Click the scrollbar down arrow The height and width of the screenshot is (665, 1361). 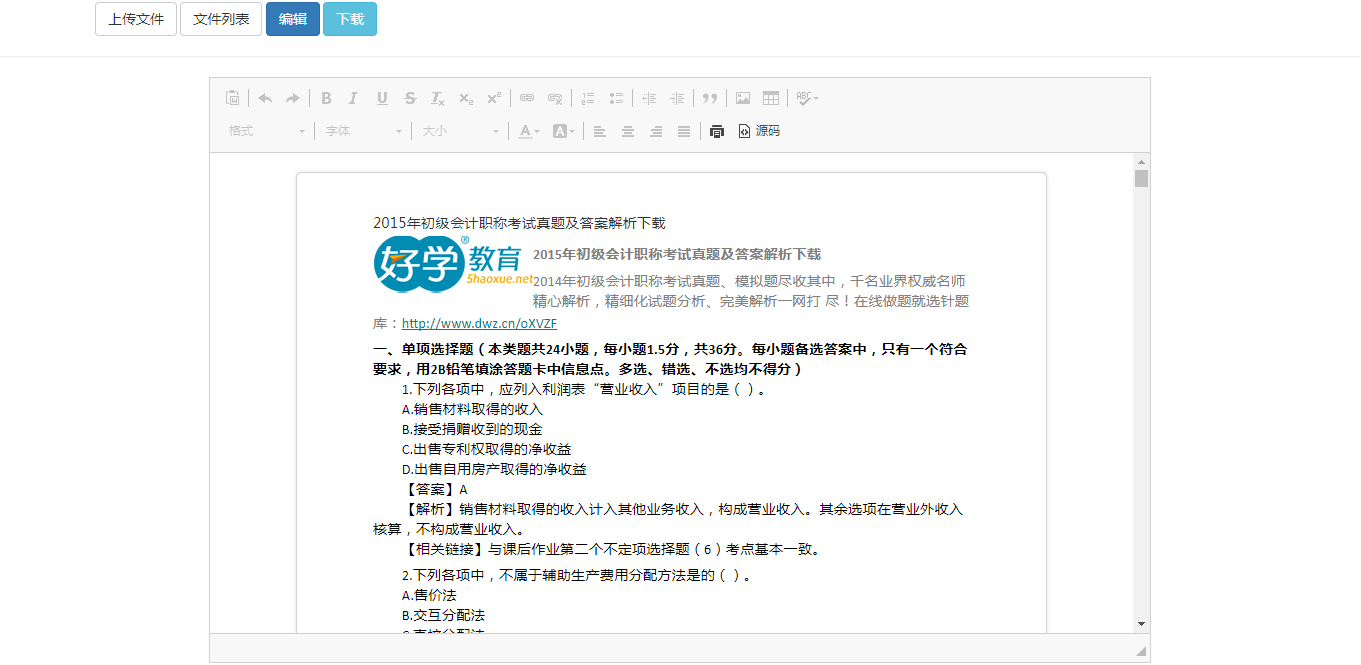(x=1141, y=624)
